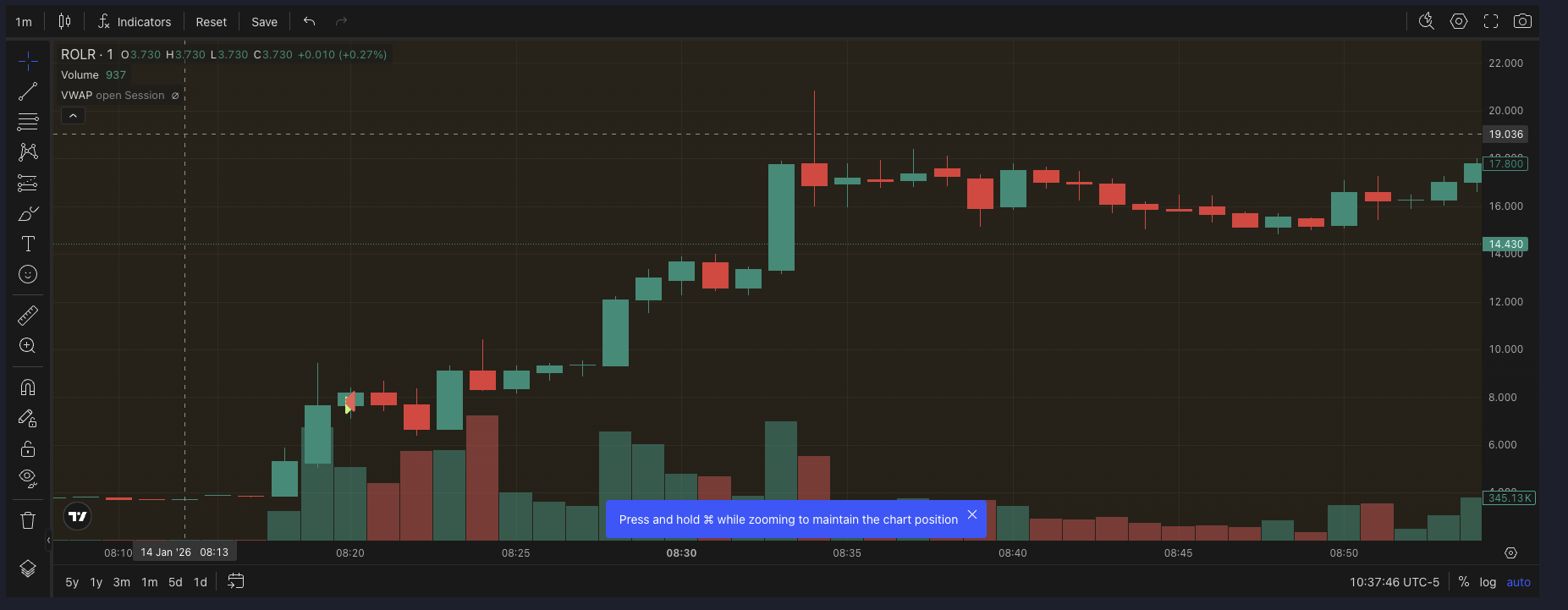Switch to the 1y time range
The width and height of the screenshot is (1568, 610).
click(96, 582)
